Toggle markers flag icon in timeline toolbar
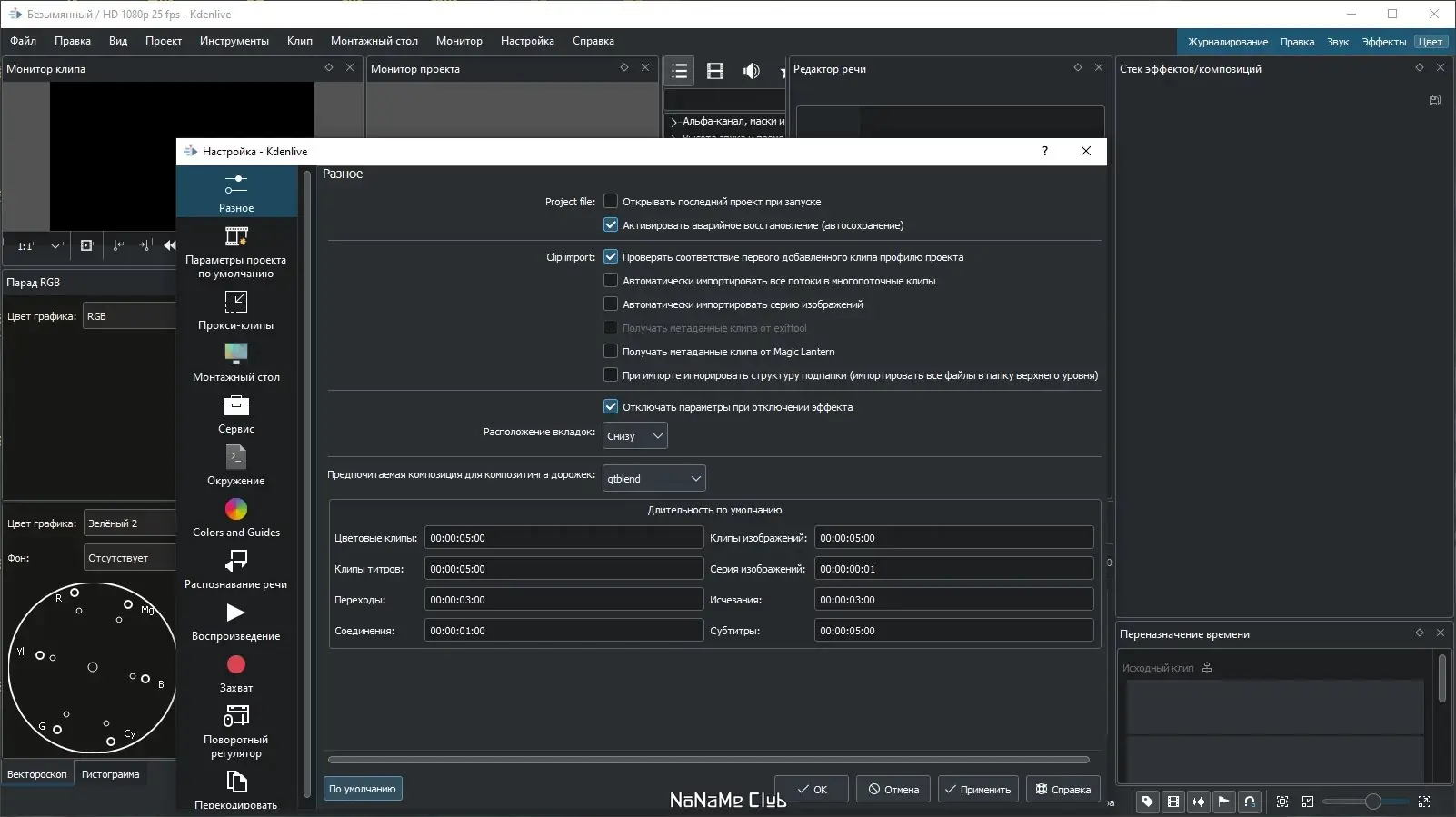Viewport: 1456px width, 817px height. [1224, 802]
